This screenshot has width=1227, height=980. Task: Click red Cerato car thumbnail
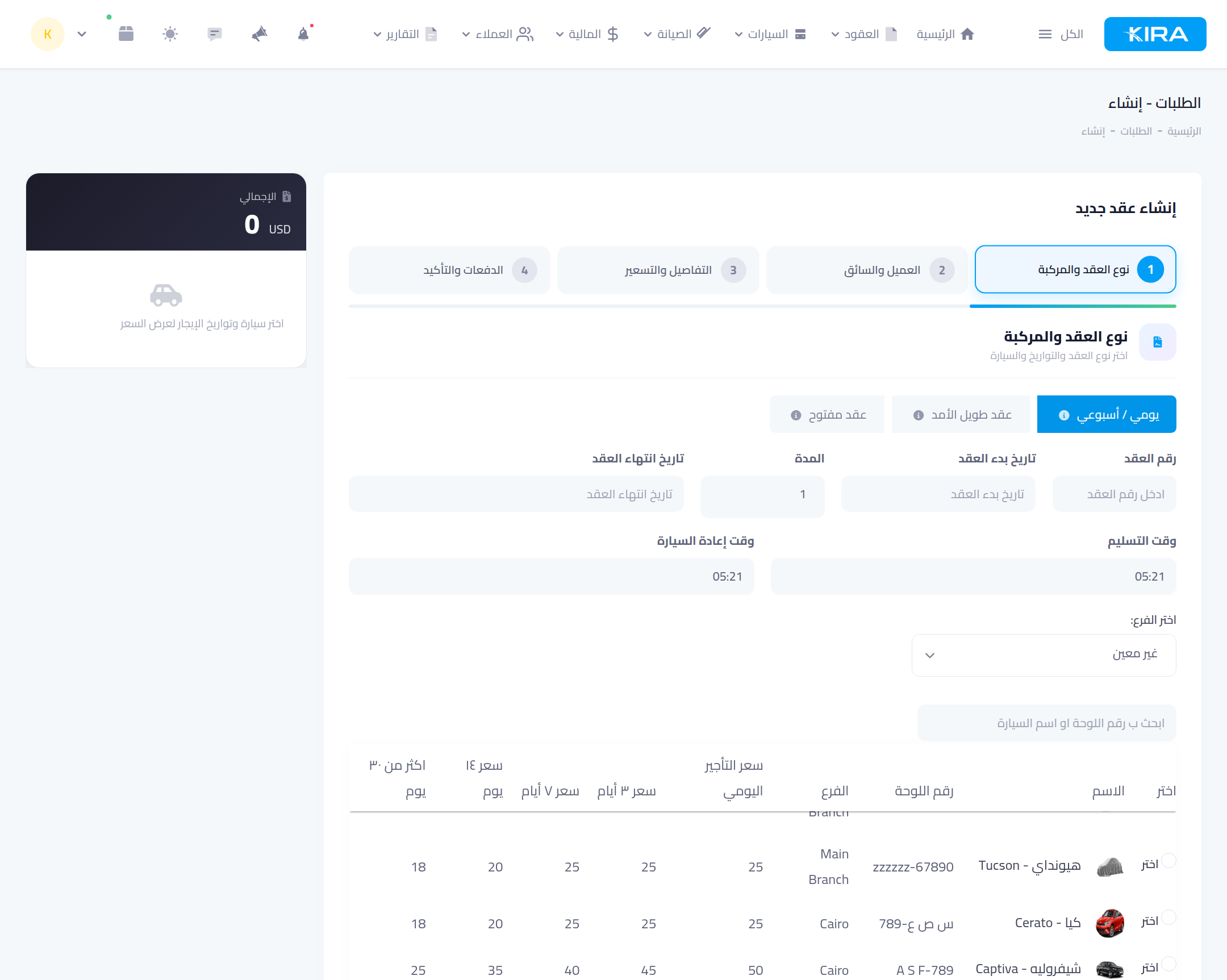pos(1109,923)
